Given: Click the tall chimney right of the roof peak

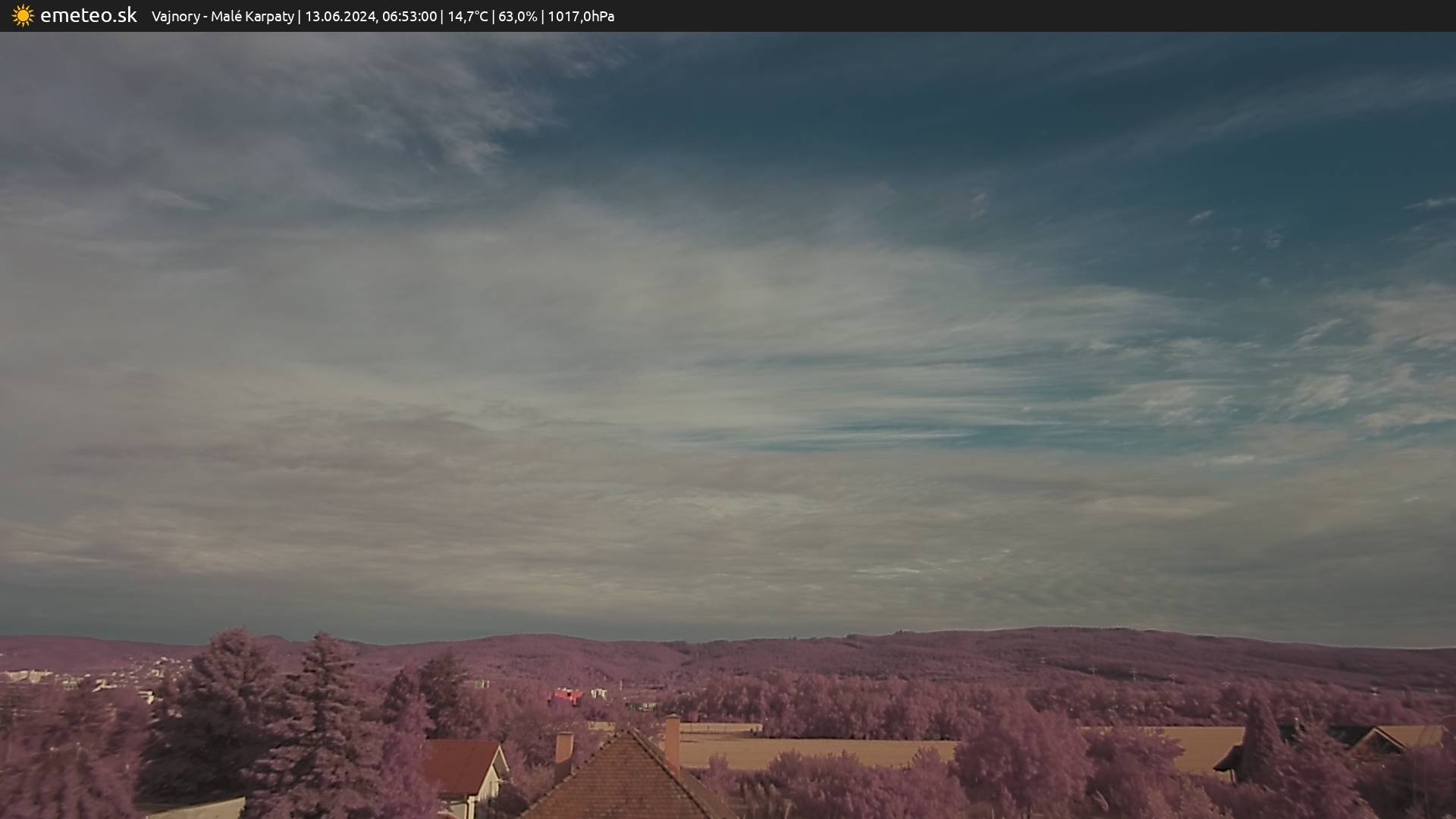Looking at the screenshot, I should [x=672, y=742].
